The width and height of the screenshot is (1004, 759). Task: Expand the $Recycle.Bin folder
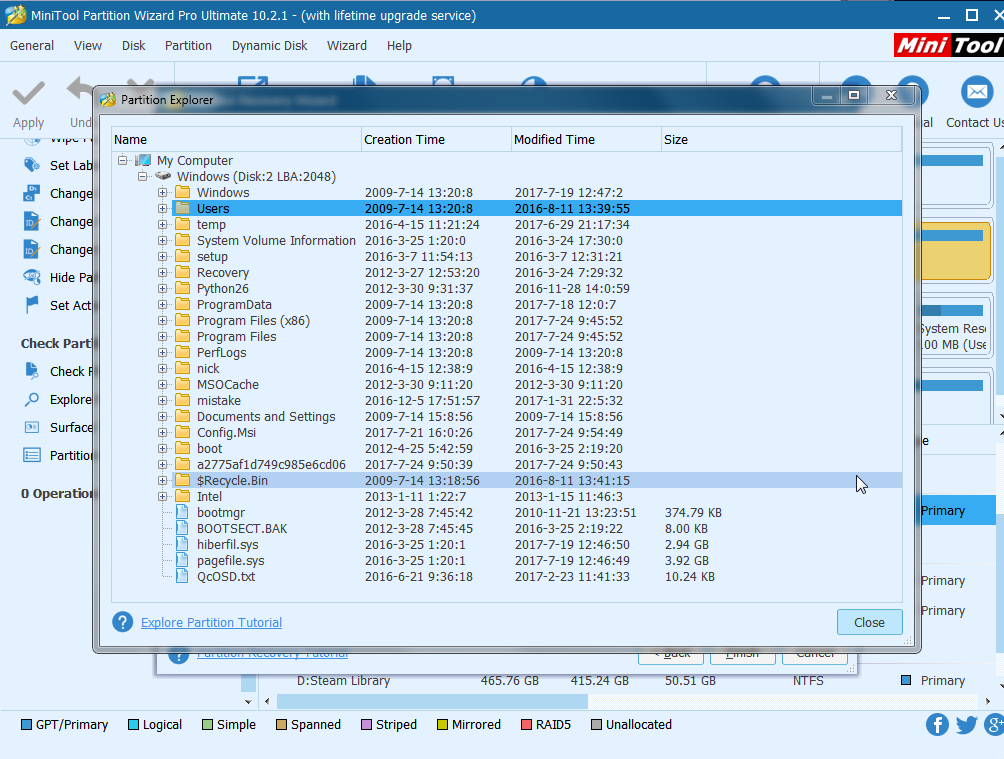click(x=163, y=480)
